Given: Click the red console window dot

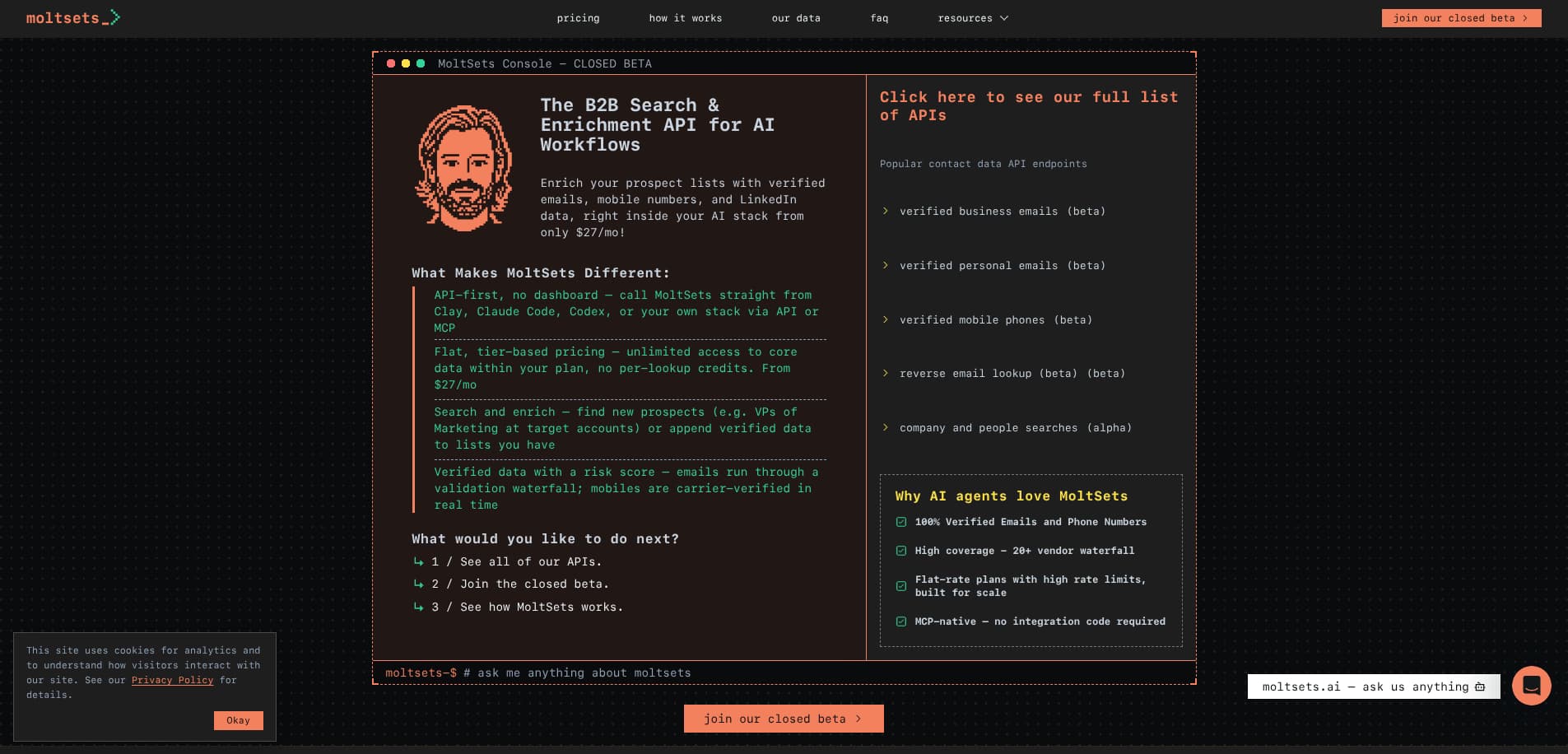Looking at the screenshot, I should click(391, 63).
